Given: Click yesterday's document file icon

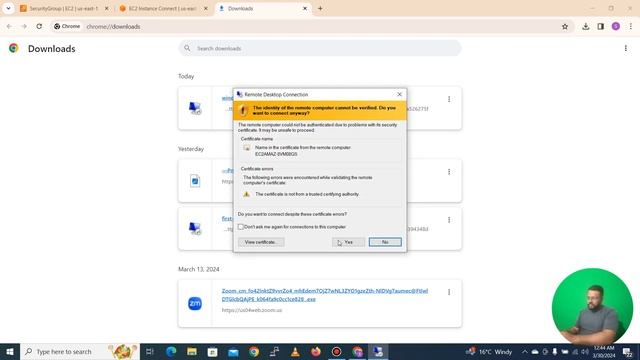Looking at the screenshot, I should [195, 180].
